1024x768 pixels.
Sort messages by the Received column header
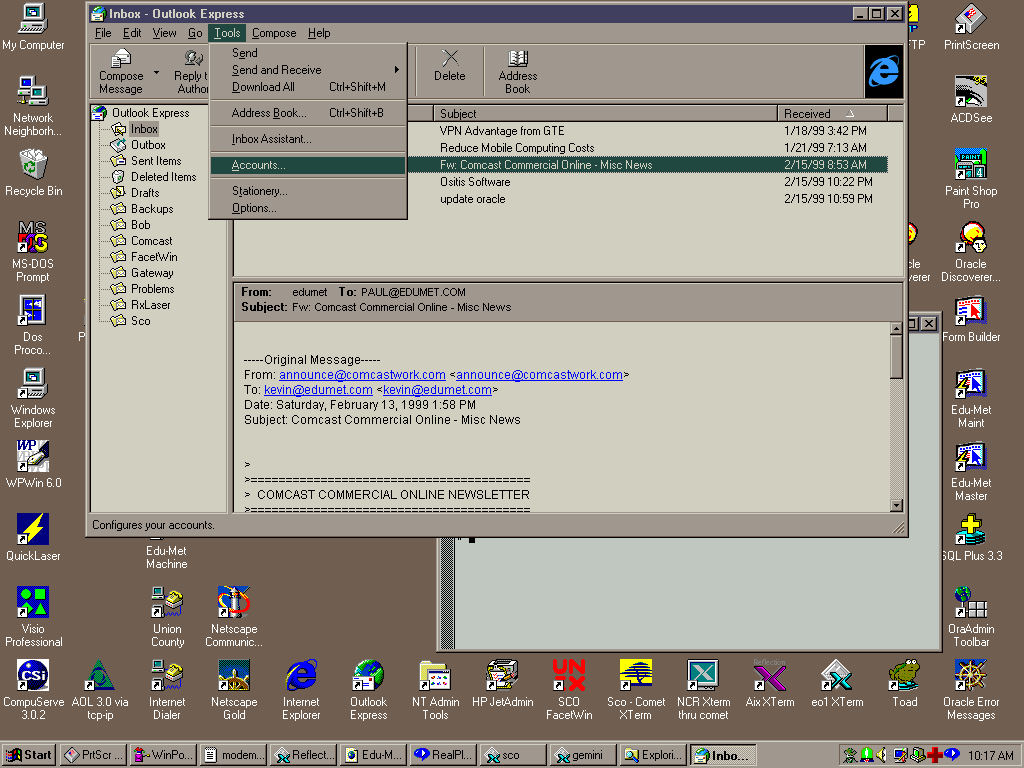point(832,114)
